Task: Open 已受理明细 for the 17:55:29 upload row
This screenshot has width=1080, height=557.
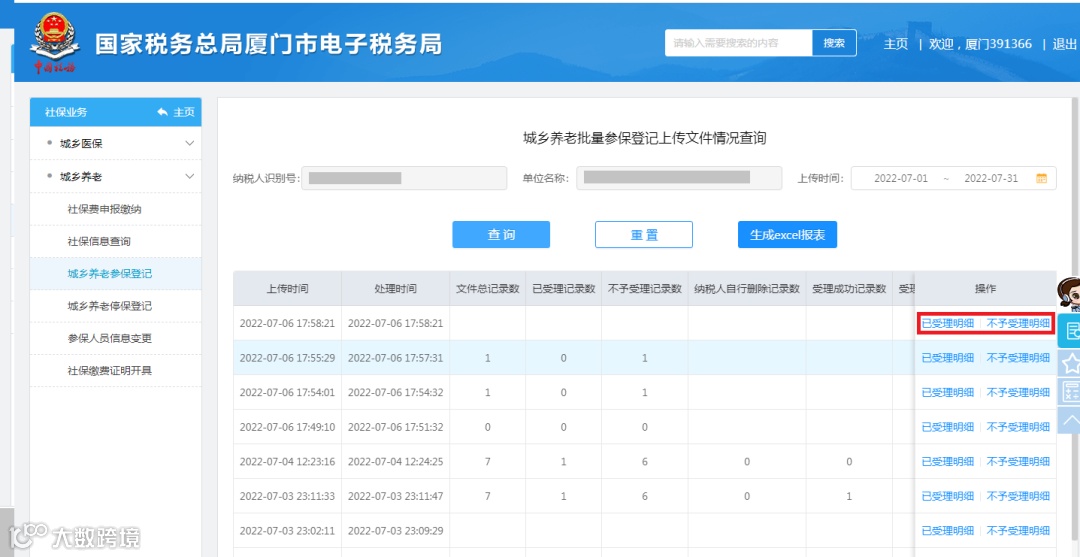Action: click(x=948, y=357)
